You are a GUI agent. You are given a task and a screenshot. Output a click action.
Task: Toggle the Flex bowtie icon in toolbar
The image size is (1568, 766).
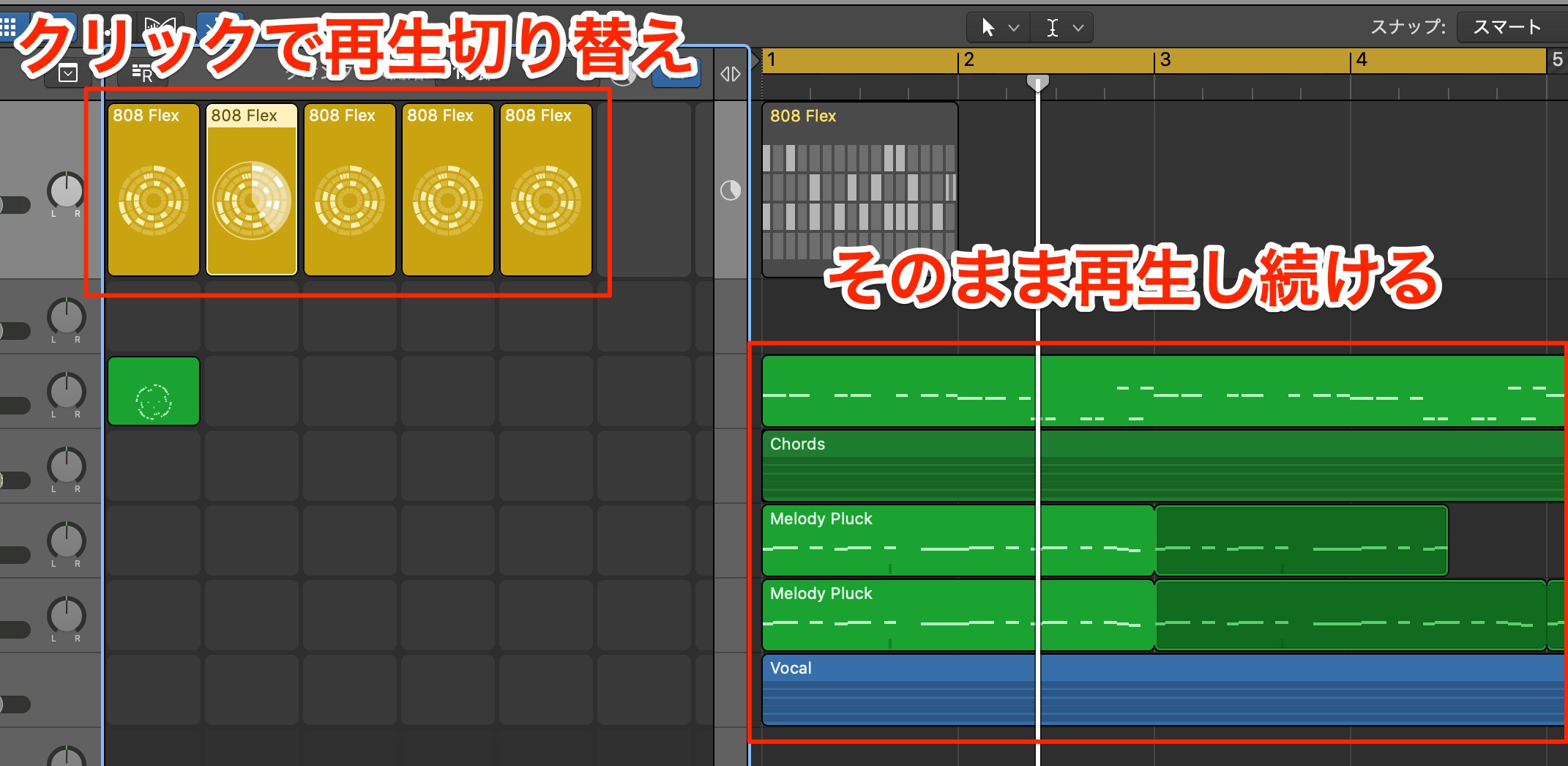[160, 26]
